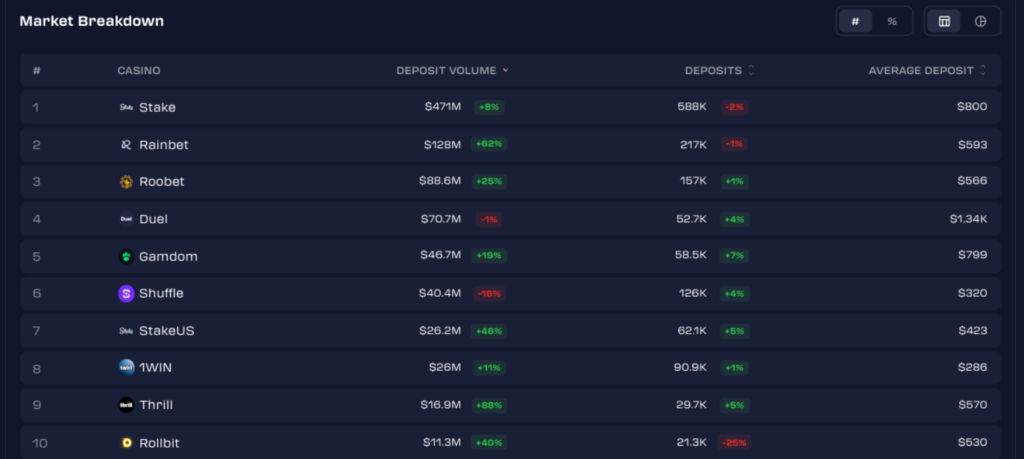
Task: Click the $128M deposit volume value
Action: coord(442,145)
